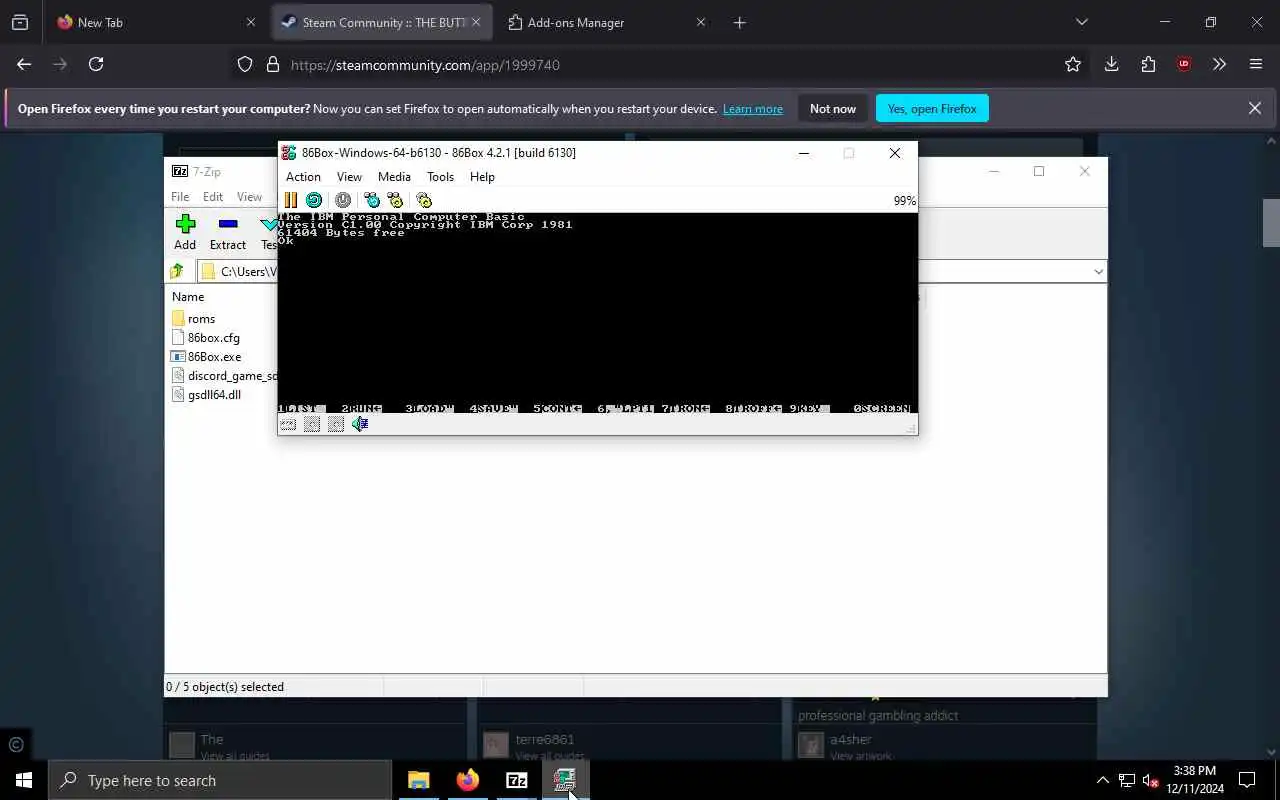
Task: Open the Firefox downloads panel
Action: (x=1111, y=64)
